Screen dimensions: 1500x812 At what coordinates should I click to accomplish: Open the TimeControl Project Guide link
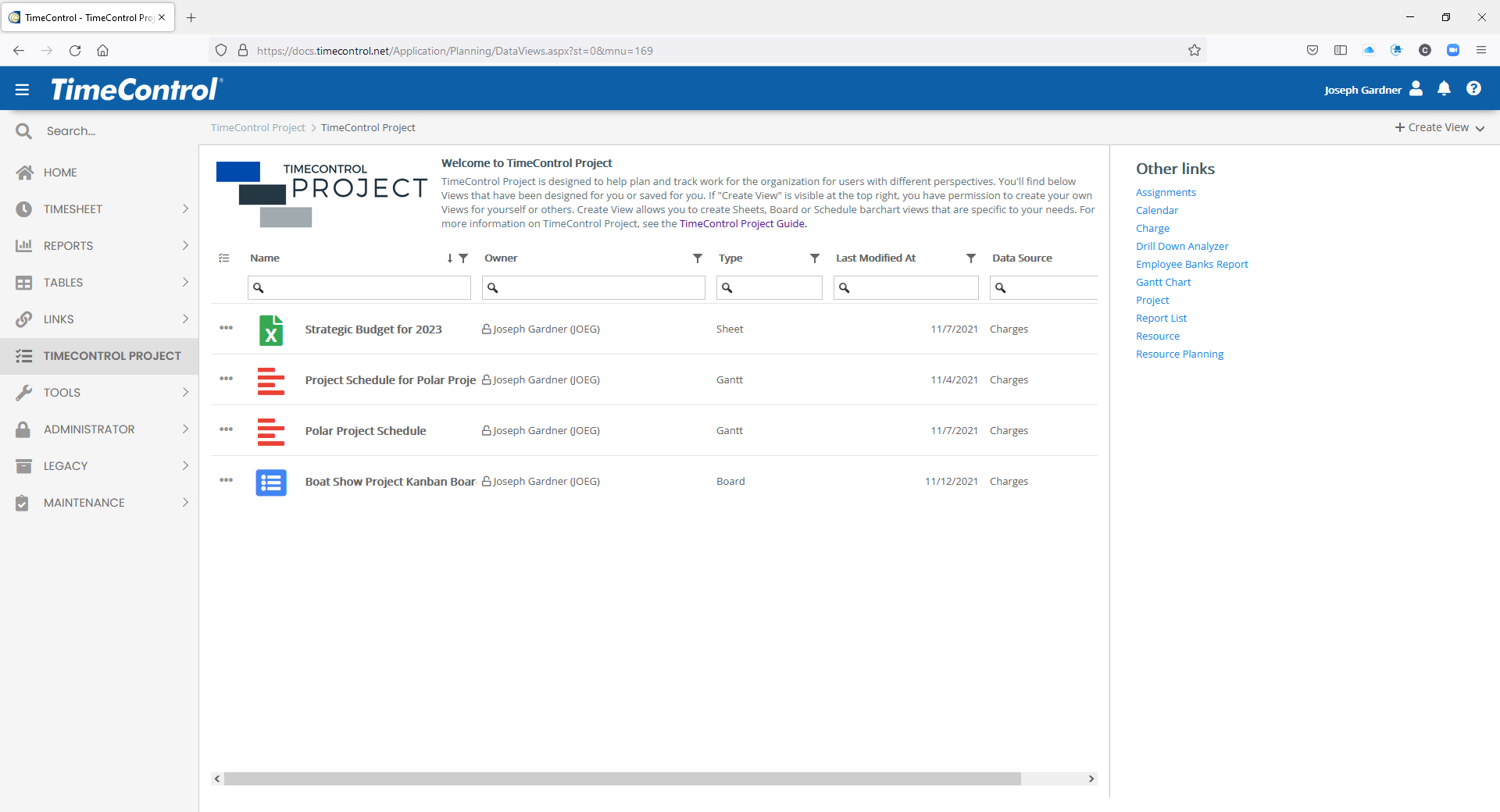pyautogui.click(x=742, y=224)
